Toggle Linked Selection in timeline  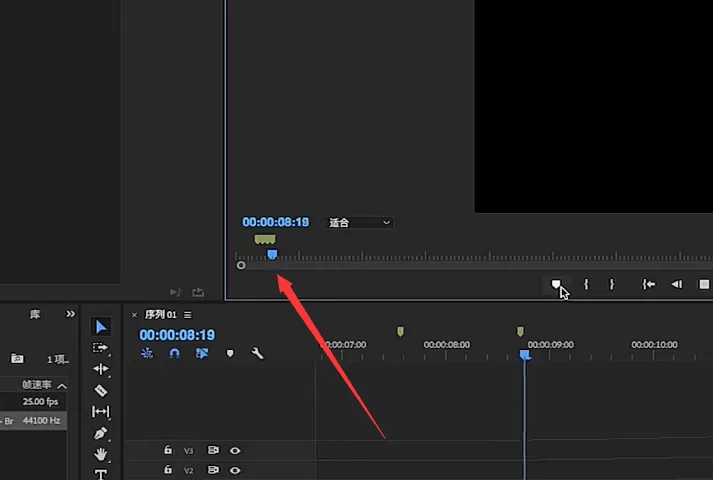[x=202, y=353]
